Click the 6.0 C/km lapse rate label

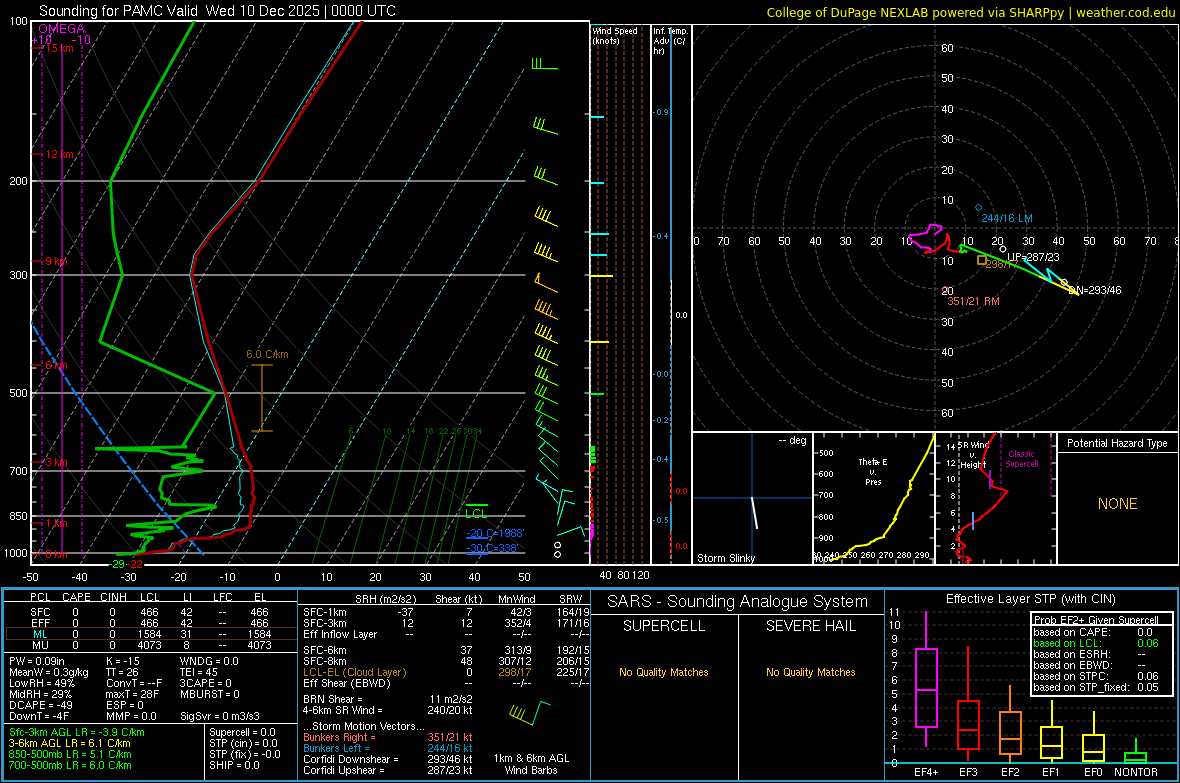pyautogui.click(x=267, y=355)
